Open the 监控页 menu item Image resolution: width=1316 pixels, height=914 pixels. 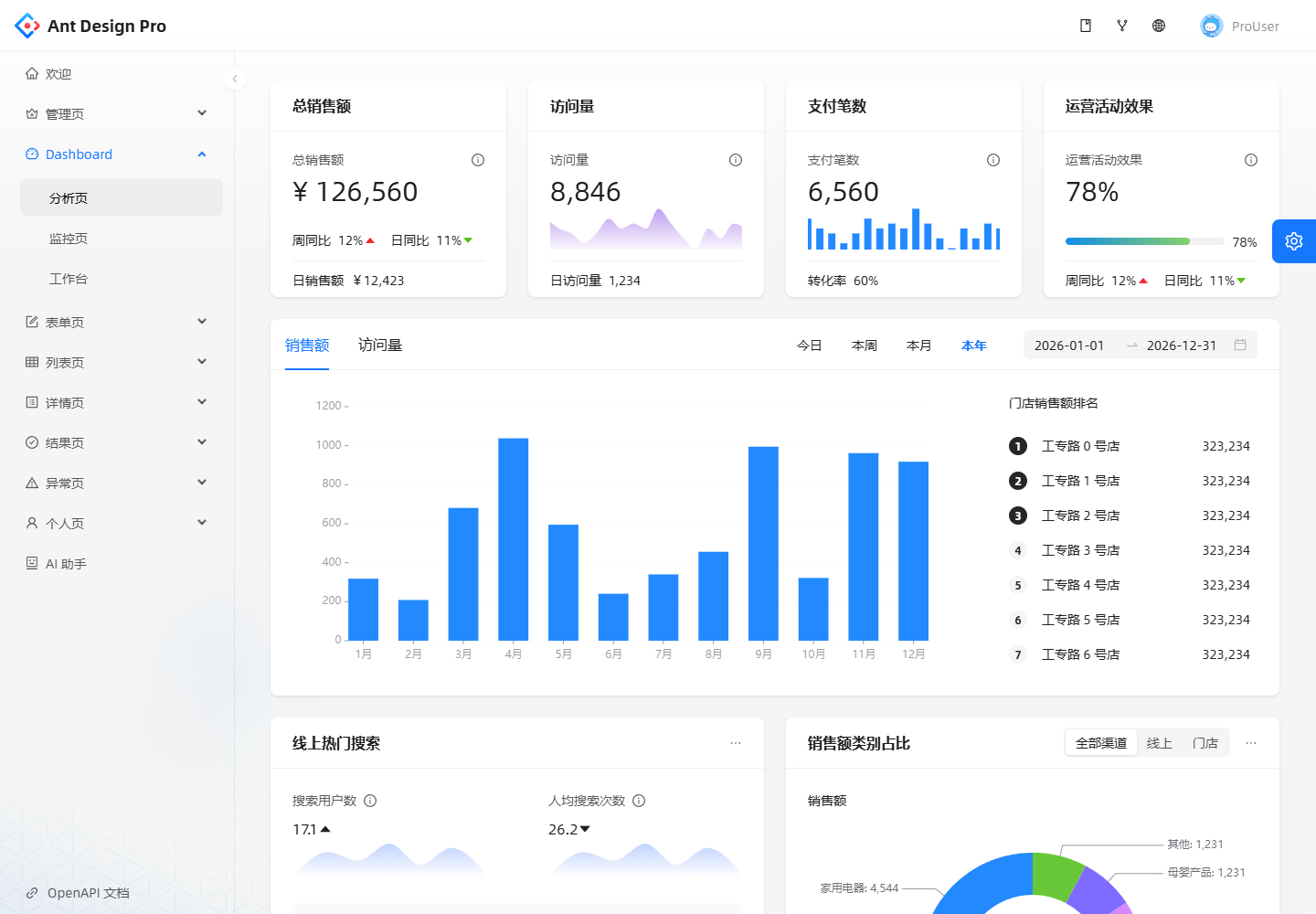click(x=121, y=238)
